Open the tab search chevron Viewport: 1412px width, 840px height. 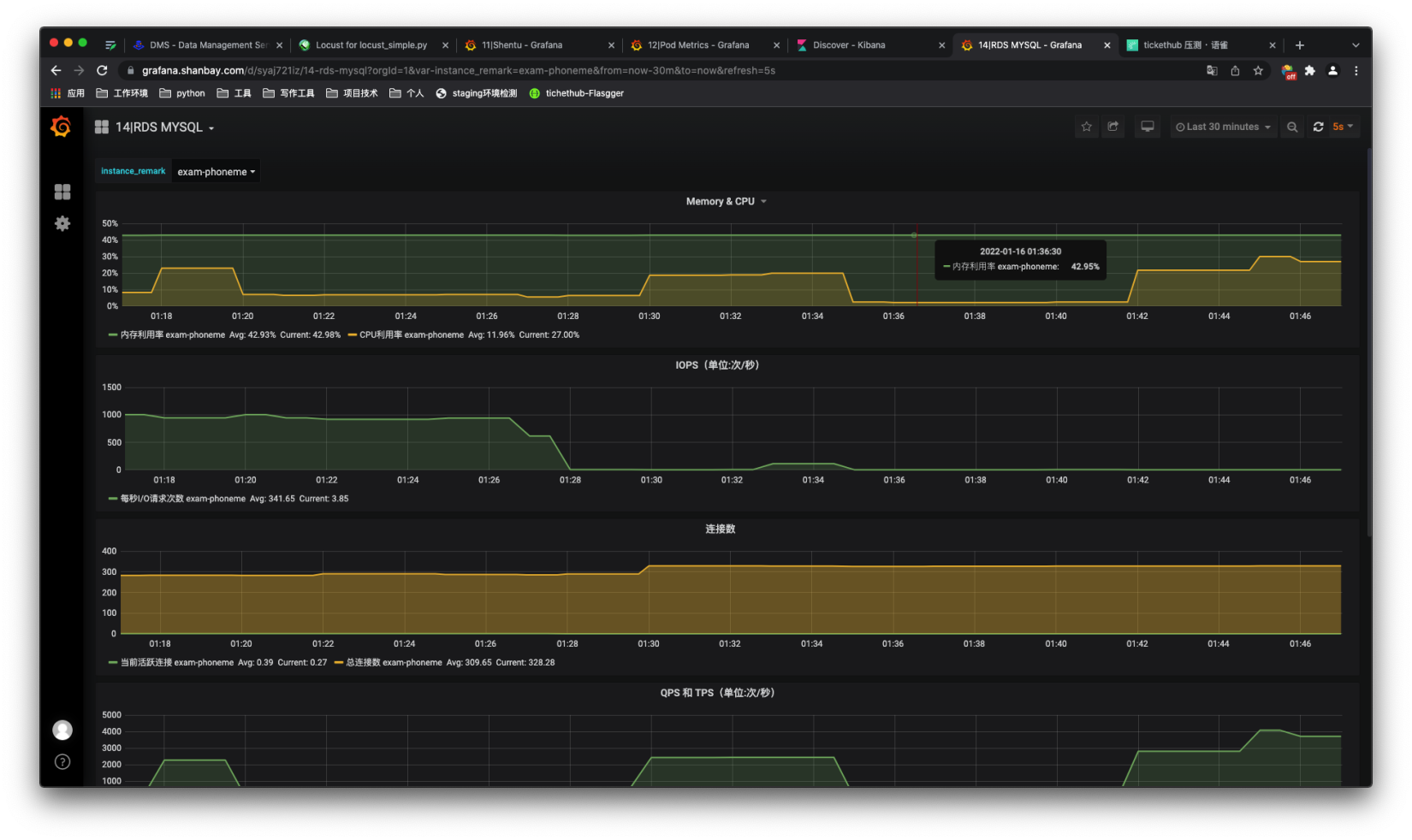click(x=1356, y=45)
